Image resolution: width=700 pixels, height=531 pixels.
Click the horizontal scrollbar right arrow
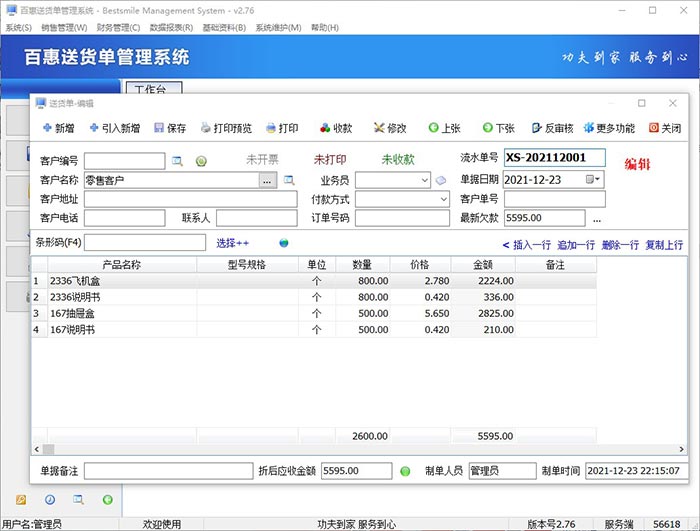pos(682,449)
